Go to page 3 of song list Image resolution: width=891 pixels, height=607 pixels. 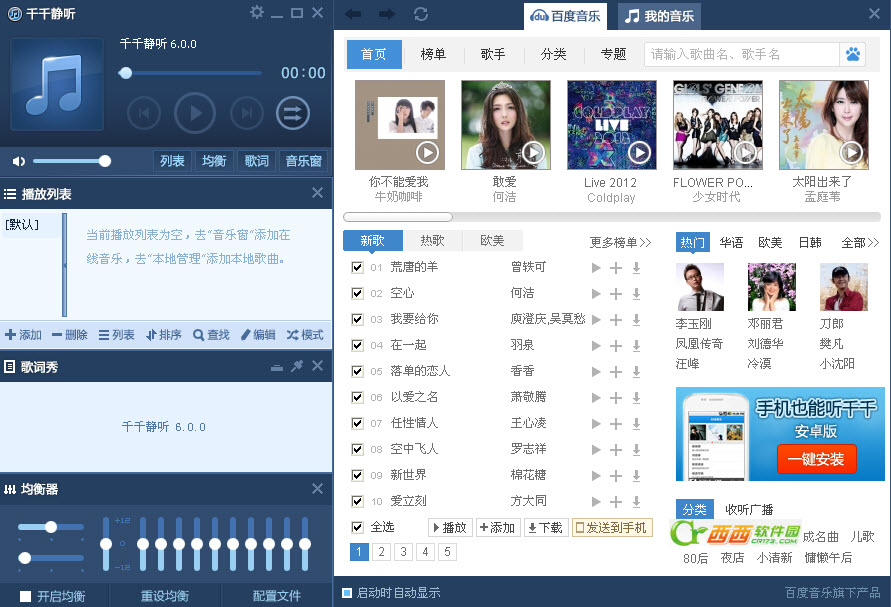coord(403,552)
